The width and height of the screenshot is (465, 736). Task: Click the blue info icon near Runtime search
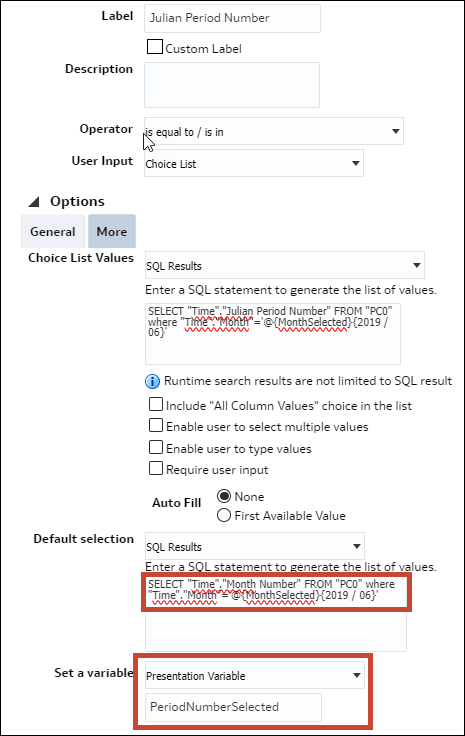[x=152, y=382]
